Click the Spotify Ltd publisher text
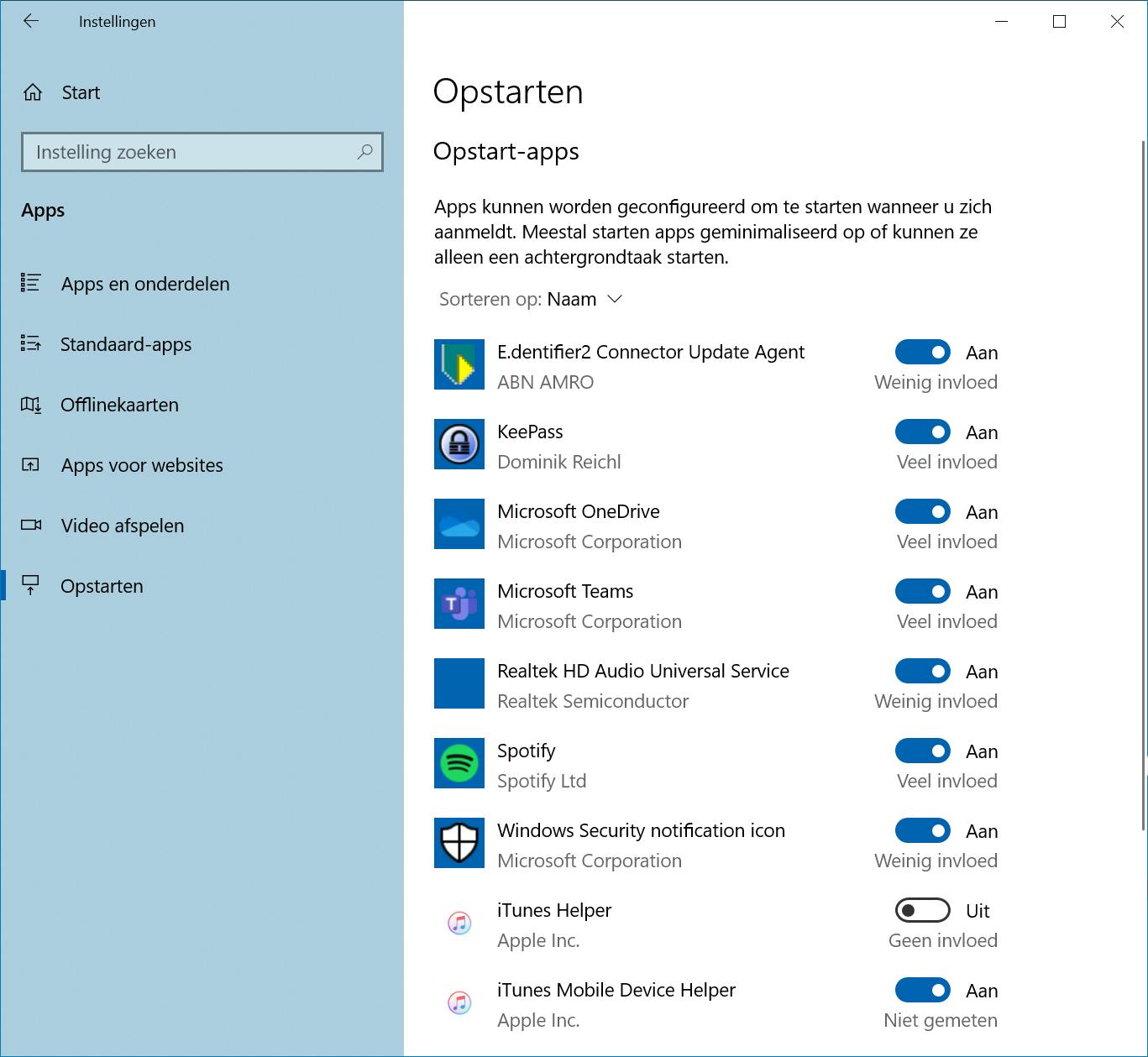Image resolution: width=1148 pixels, height=1057 pixels. 542,781
